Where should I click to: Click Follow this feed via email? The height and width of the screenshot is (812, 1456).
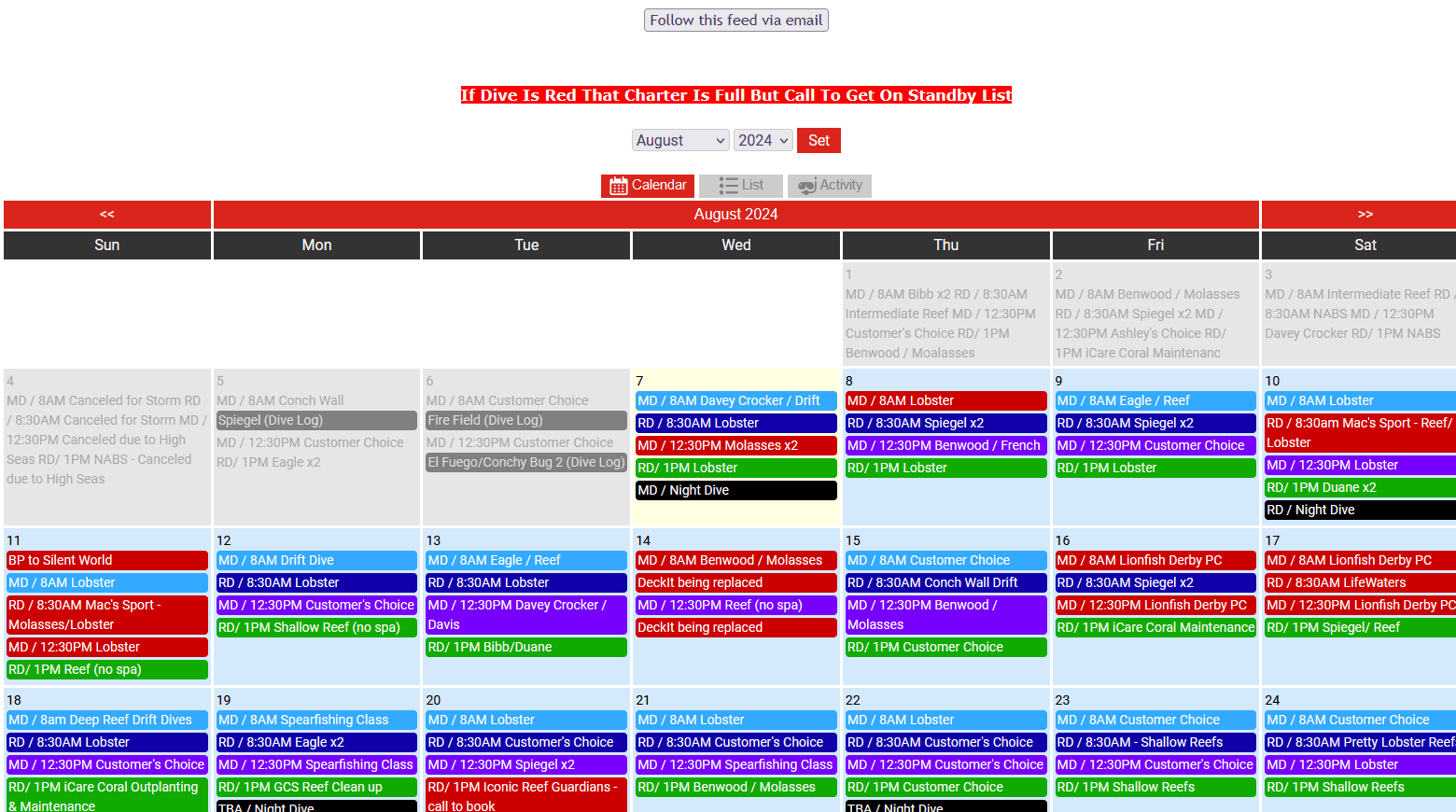735,21
